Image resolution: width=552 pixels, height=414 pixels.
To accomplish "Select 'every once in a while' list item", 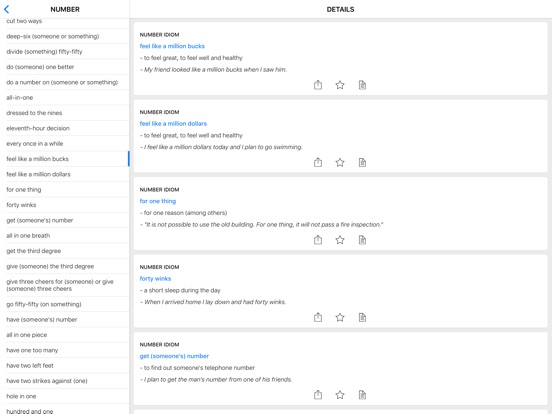I will pos(64,144).
